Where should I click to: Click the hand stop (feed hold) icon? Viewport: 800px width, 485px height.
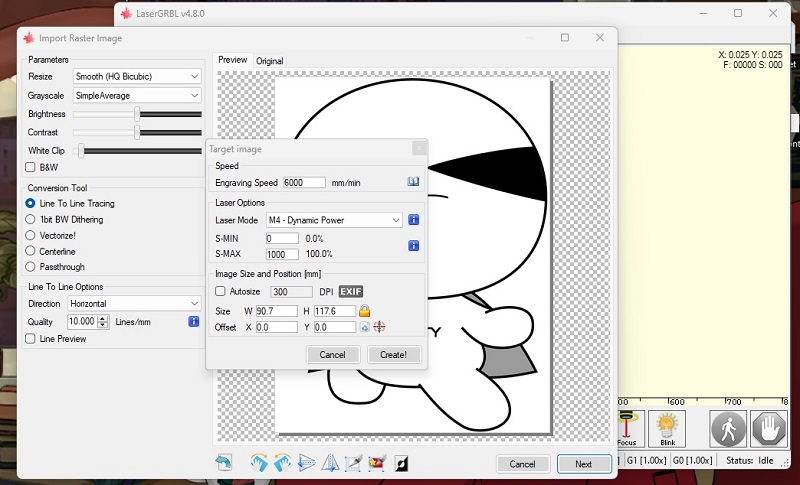pyautogui.click(x=769, y=428)
